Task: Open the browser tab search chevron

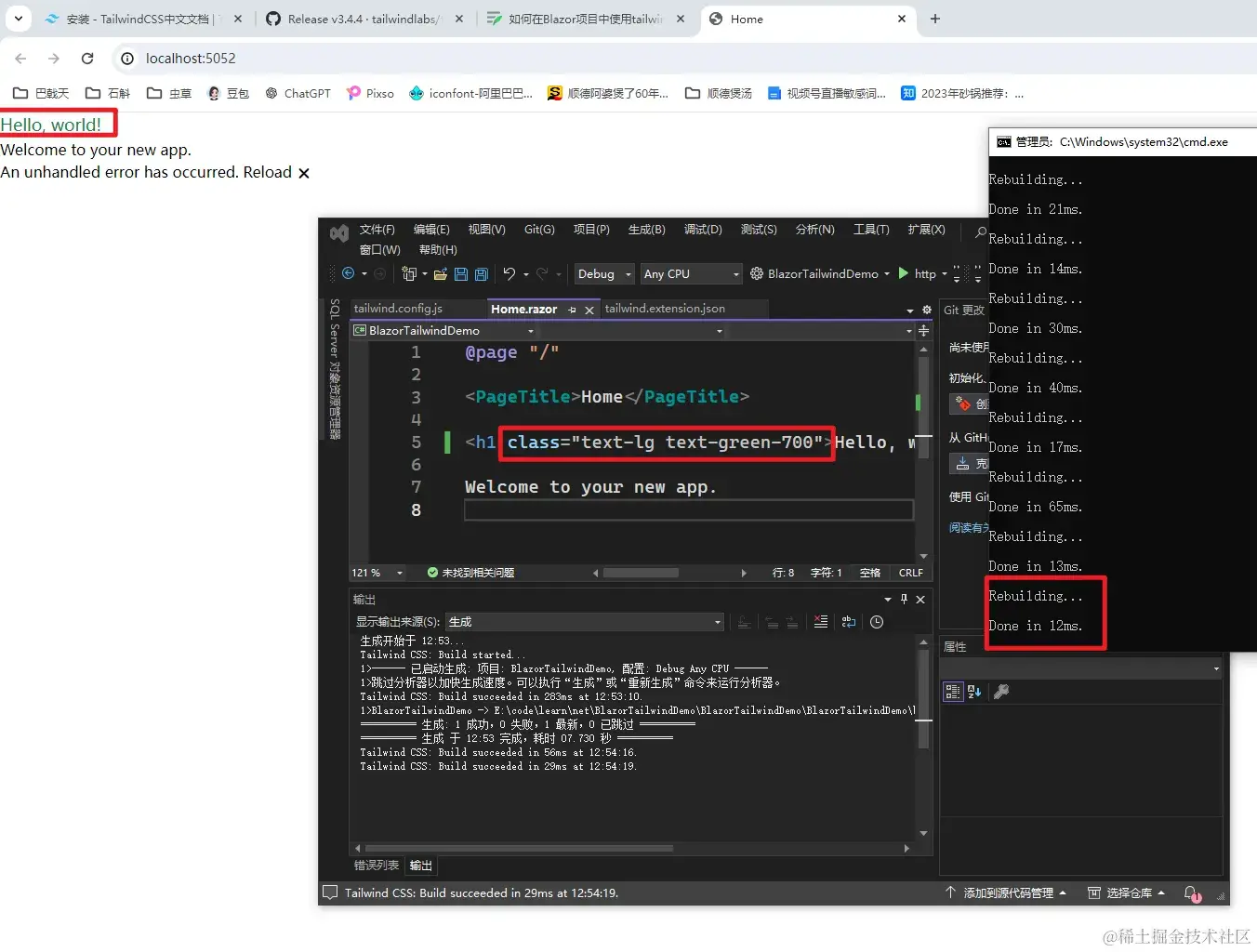Action: coord(19,19)
